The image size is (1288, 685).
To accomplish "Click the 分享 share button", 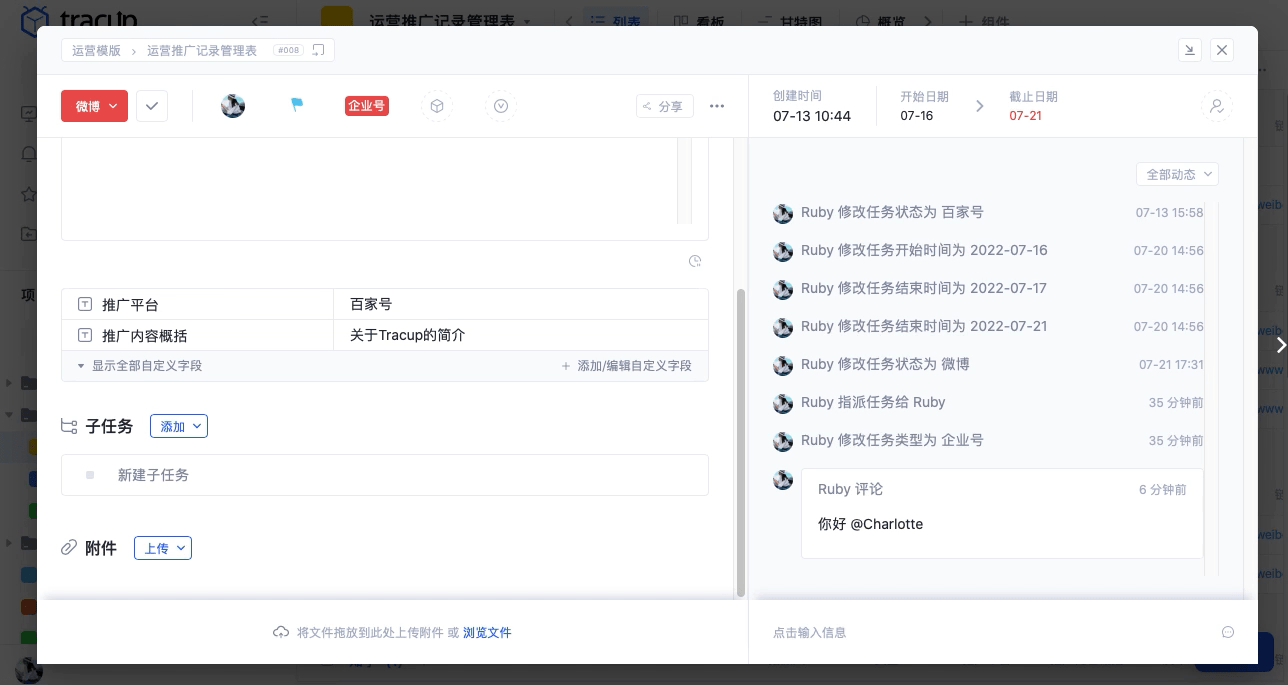I will tap(664, 105).
